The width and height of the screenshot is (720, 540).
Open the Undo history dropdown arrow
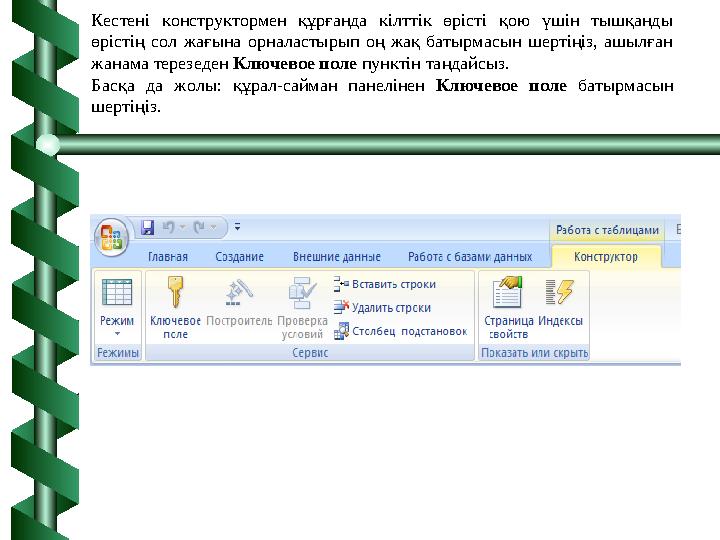(x=182, y=227)
